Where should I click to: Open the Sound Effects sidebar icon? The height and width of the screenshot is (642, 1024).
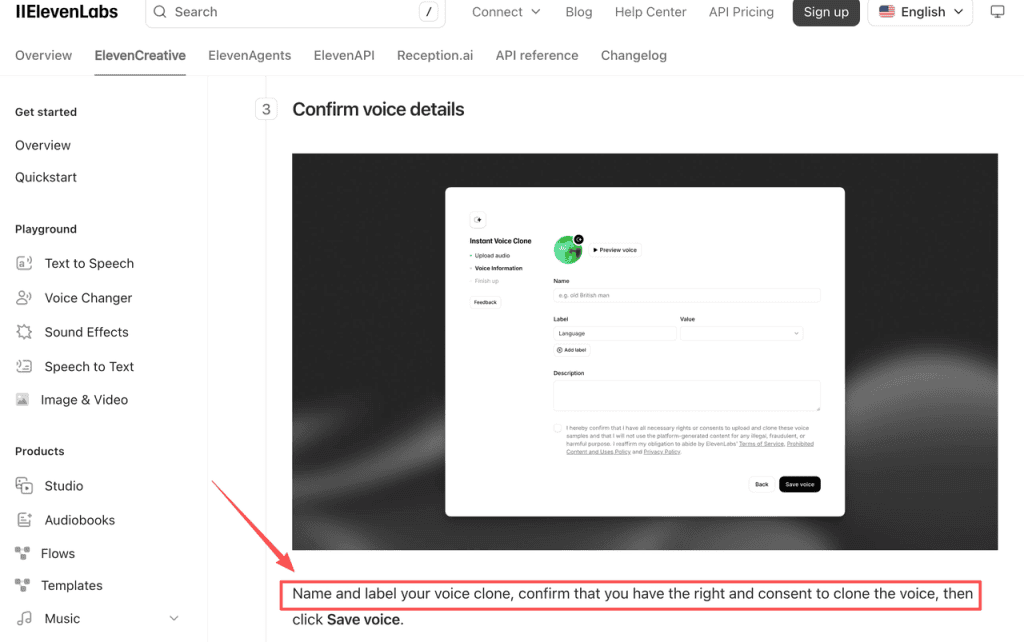[24, 332]
